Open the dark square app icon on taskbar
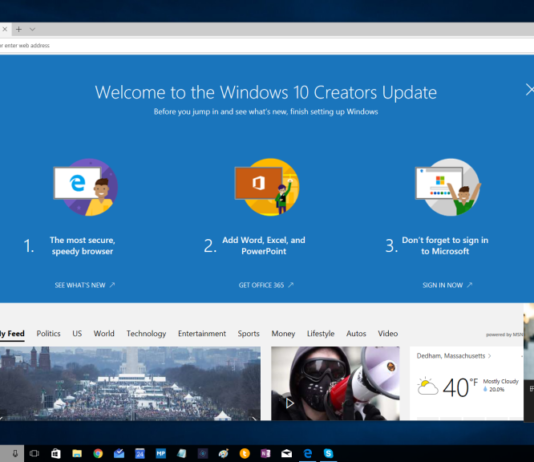Viewport: 534px width, 462px height. coord(203,453)
